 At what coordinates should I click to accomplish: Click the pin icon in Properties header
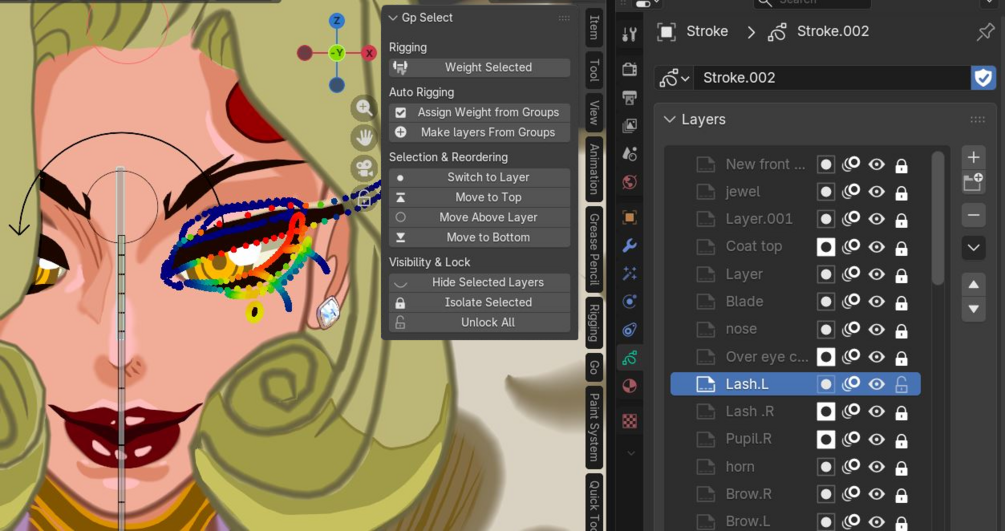pyautogui.click(x=985, y=31)
